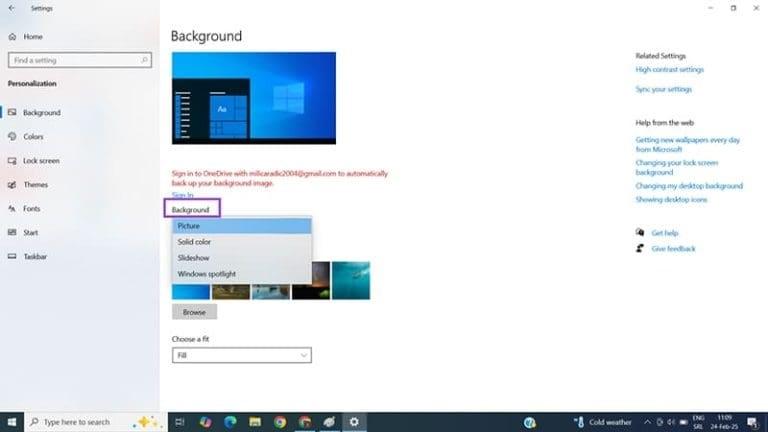Screen dimensions: 768x432
Task: Open the clock and date flyout
Action: [x=724, y=422]
